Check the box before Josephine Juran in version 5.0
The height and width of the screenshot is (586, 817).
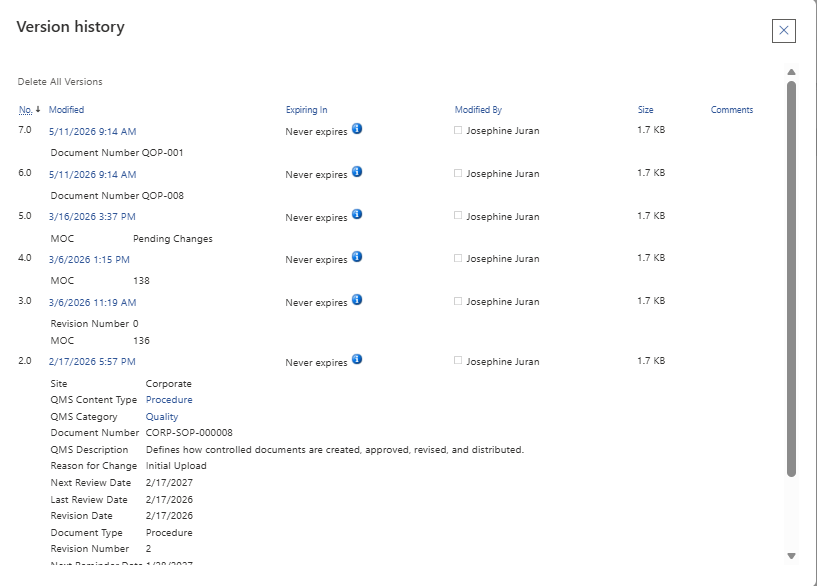[458, 215]
